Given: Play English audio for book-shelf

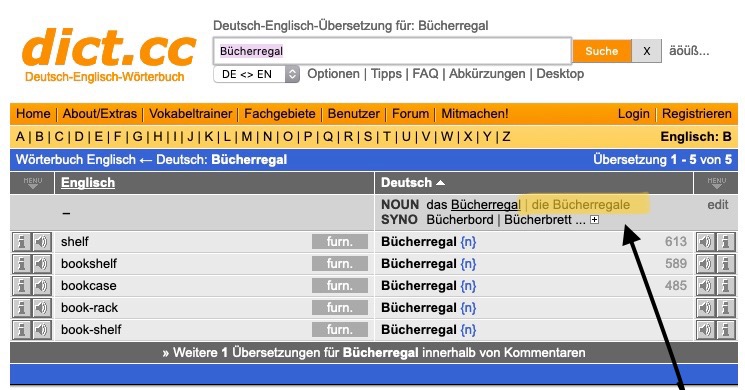Looking at the screenshot, I should [x=42, y=330].
